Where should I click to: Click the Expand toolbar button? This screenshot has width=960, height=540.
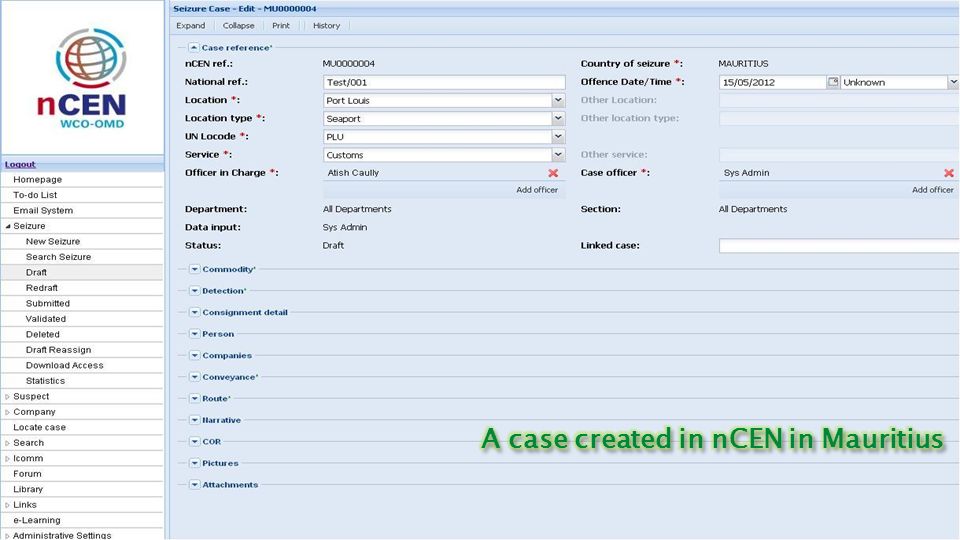190,26
